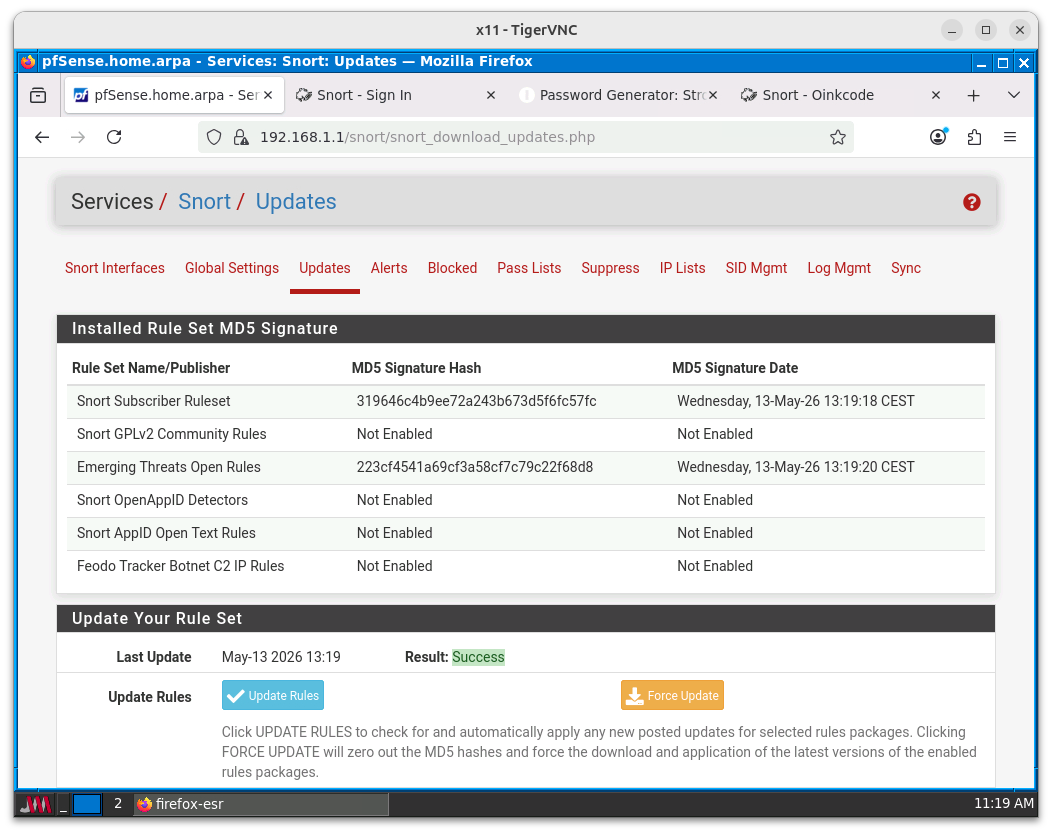Go back with the browser back arrow
Screen dimensions: 1052x834
coord(42,138)
